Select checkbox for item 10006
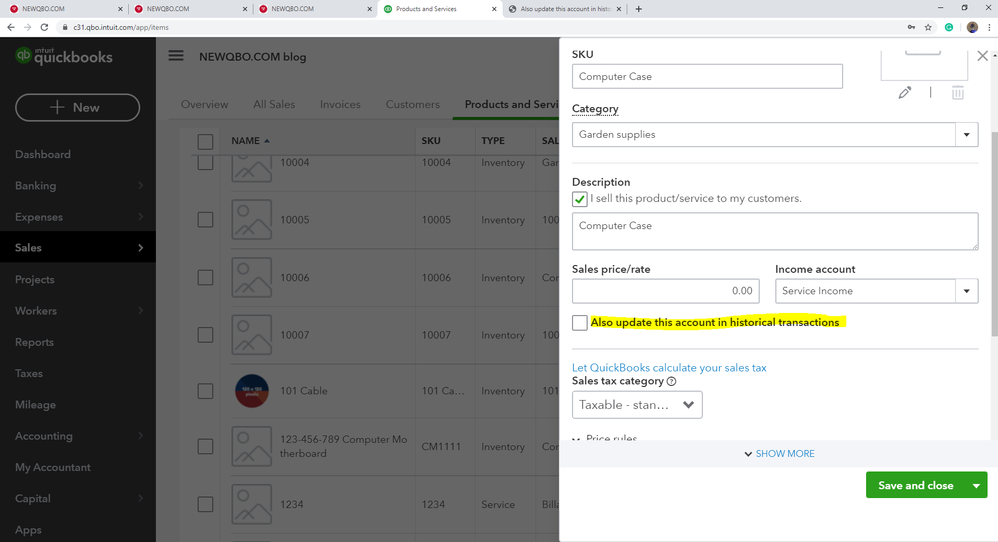The width and height of the screenshot is (998, 542). (205, 277)
